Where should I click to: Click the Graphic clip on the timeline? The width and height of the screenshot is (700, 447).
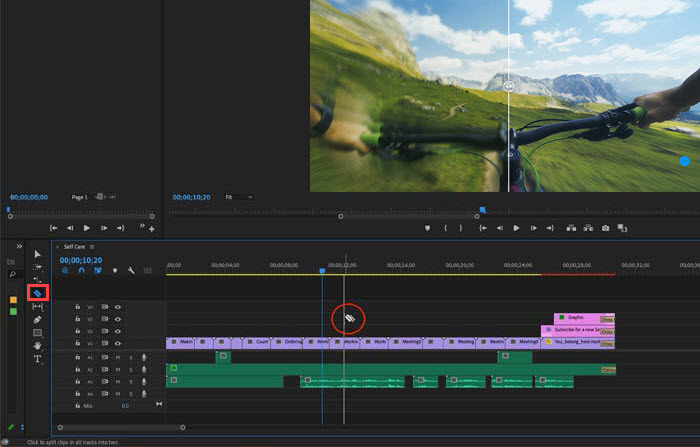[577, 317]
